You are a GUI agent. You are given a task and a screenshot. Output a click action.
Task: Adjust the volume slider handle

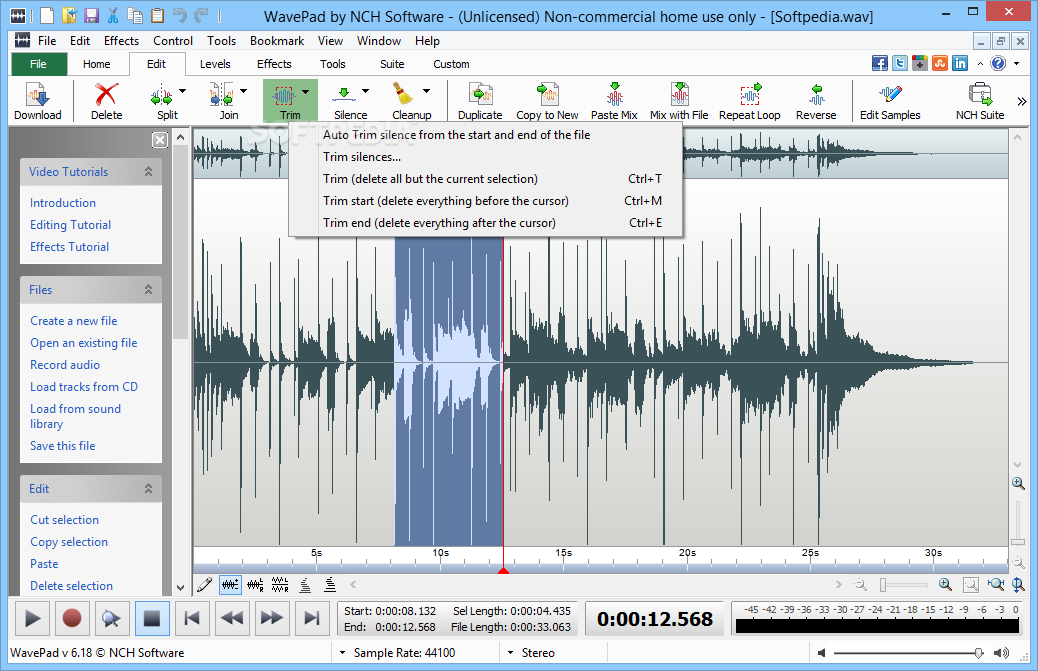click(978, 653)
